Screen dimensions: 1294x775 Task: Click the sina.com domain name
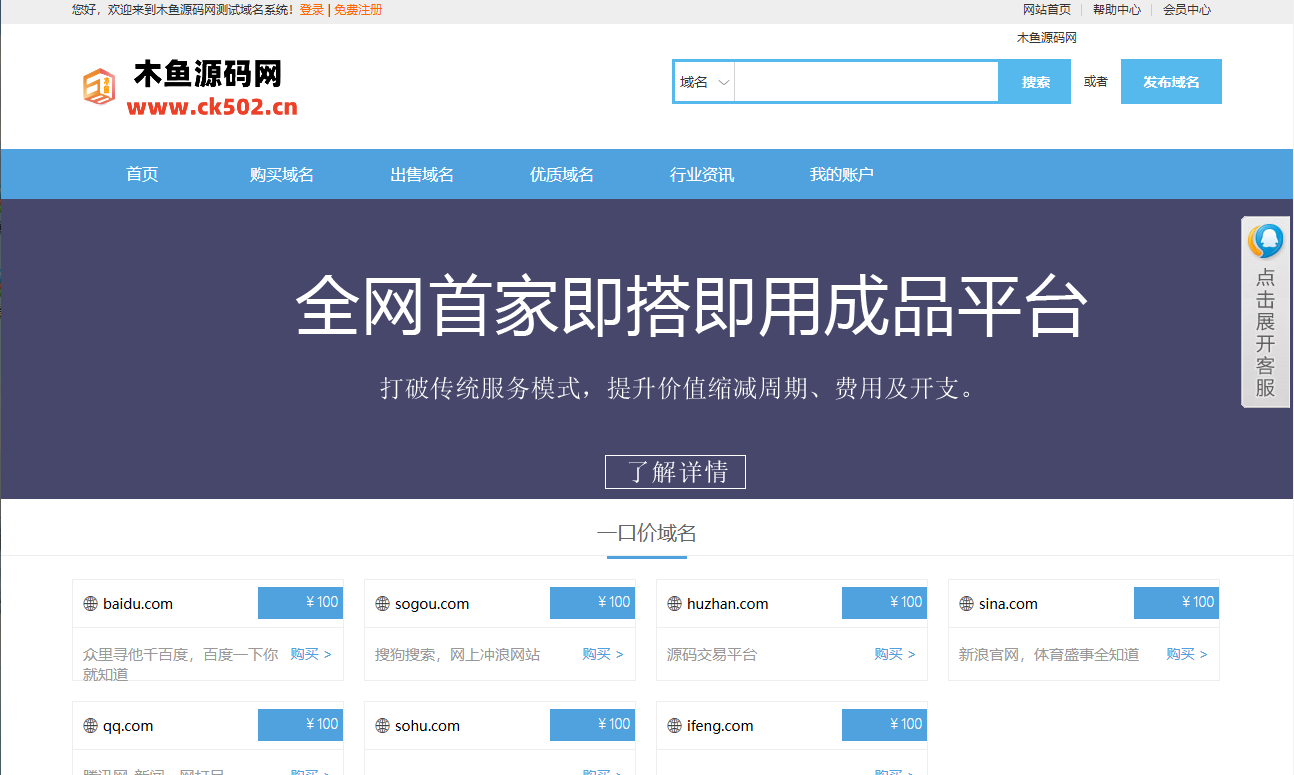1008,604
